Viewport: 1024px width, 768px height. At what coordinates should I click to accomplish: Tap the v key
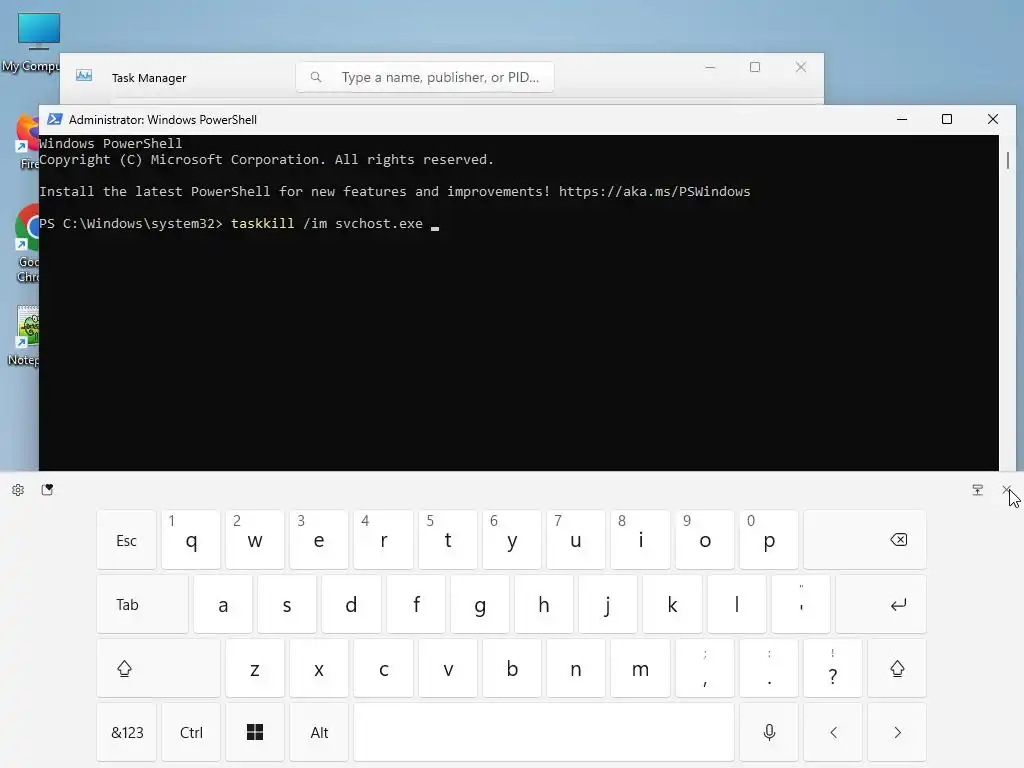coord(447,668)
